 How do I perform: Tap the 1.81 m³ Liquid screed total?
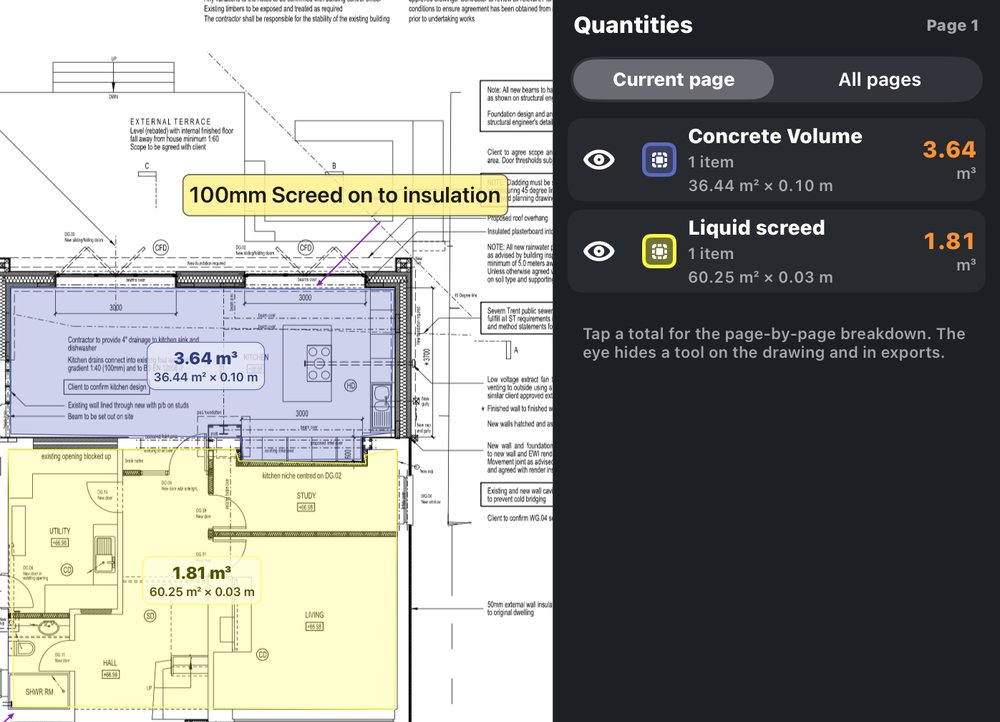[x=949, y=251]
